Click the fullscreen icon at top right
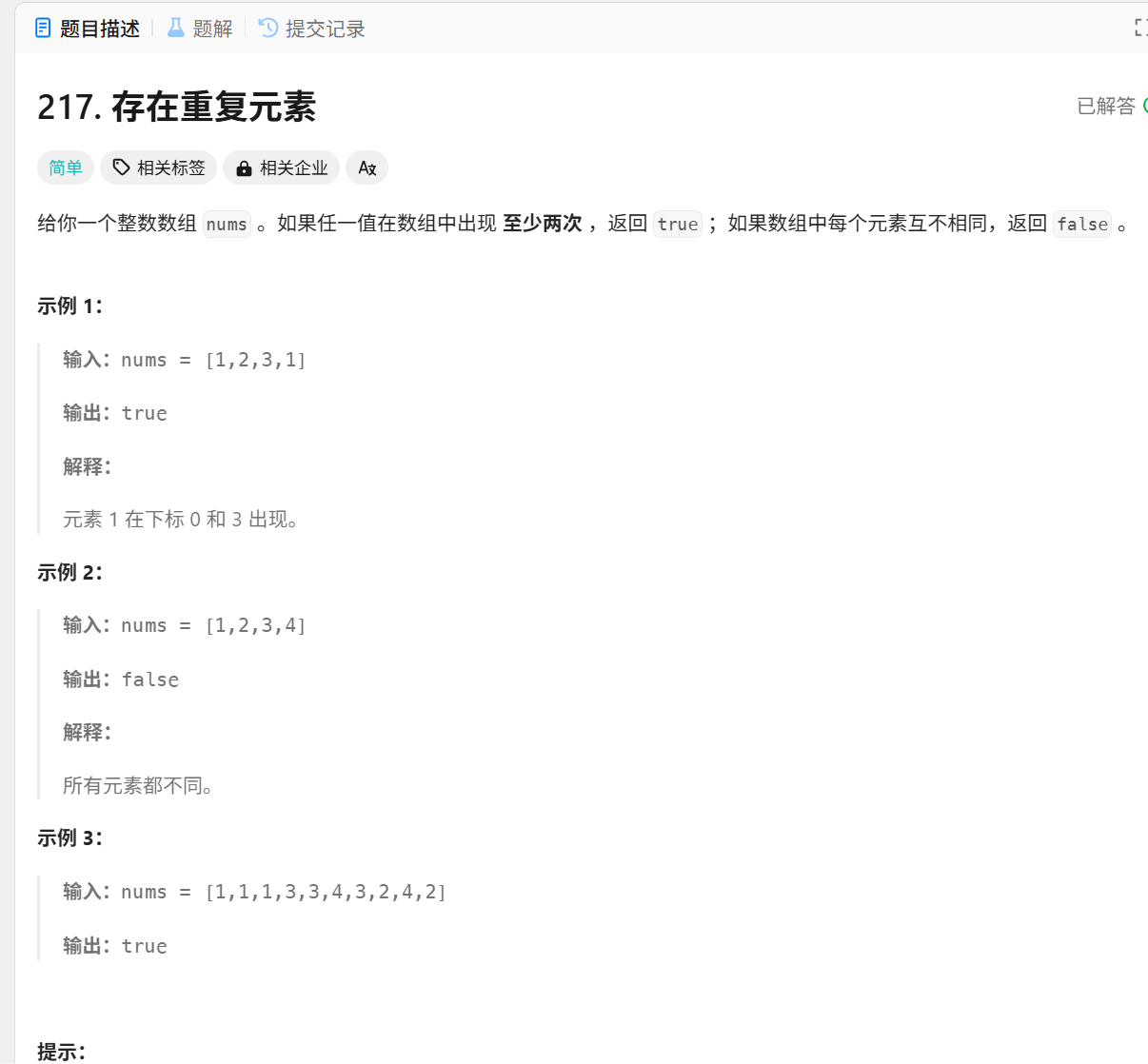Screen dimensions: 1148x1064 point(1140,29)
